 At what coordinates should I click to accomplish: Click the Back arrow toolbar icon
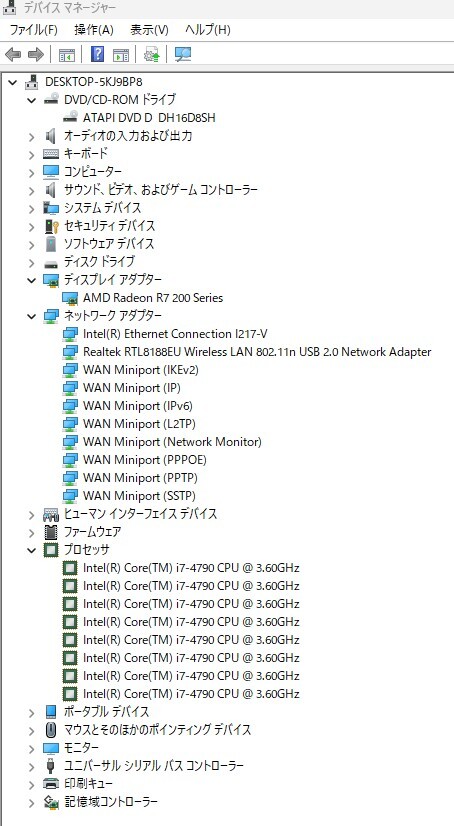click(13, 54)
